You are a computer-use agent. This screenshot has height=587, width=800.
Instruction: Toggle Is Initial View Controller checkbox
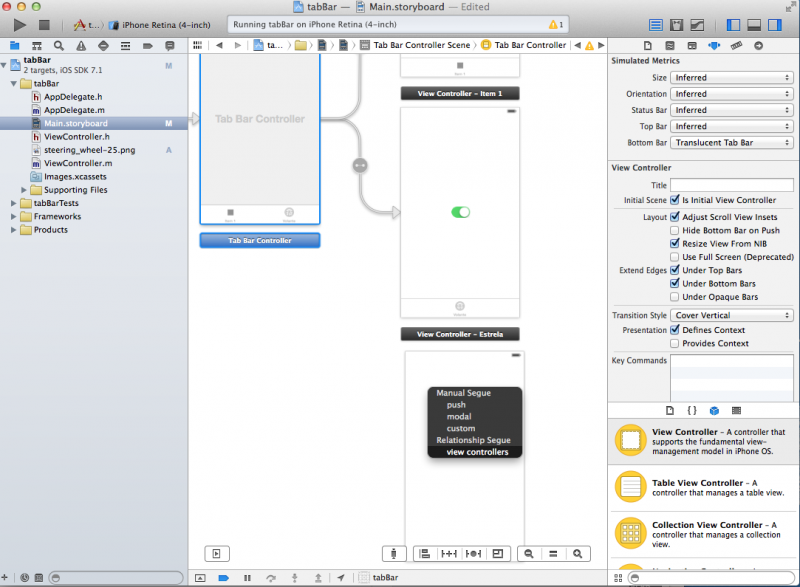[x=675, y=200]
